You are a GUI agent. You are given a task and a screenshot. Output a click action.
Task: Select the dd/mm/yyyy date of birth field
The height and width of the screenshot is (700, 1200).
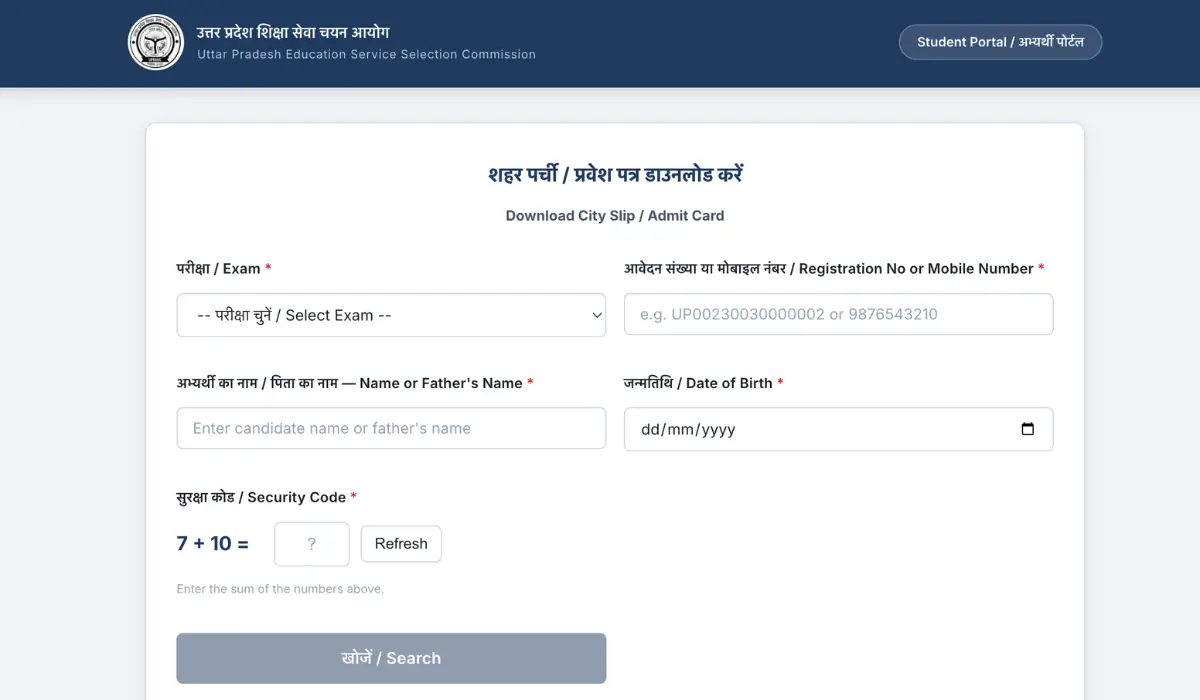[x=820, y=429]
